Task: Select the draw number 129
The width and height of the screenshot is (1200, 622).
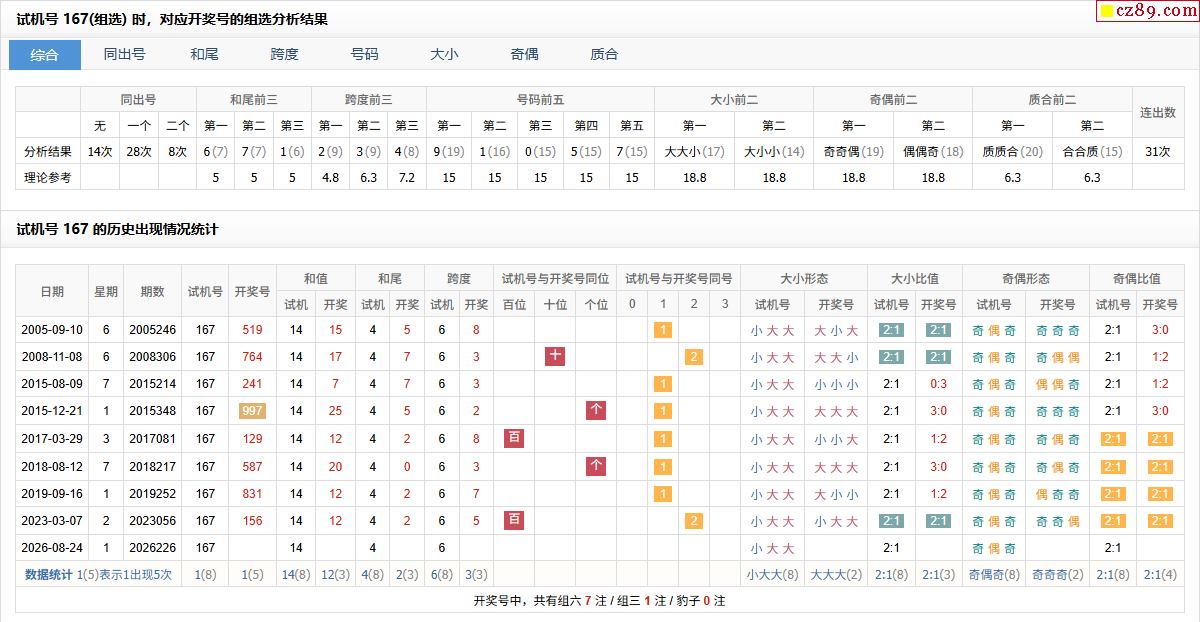Action: 252,439
